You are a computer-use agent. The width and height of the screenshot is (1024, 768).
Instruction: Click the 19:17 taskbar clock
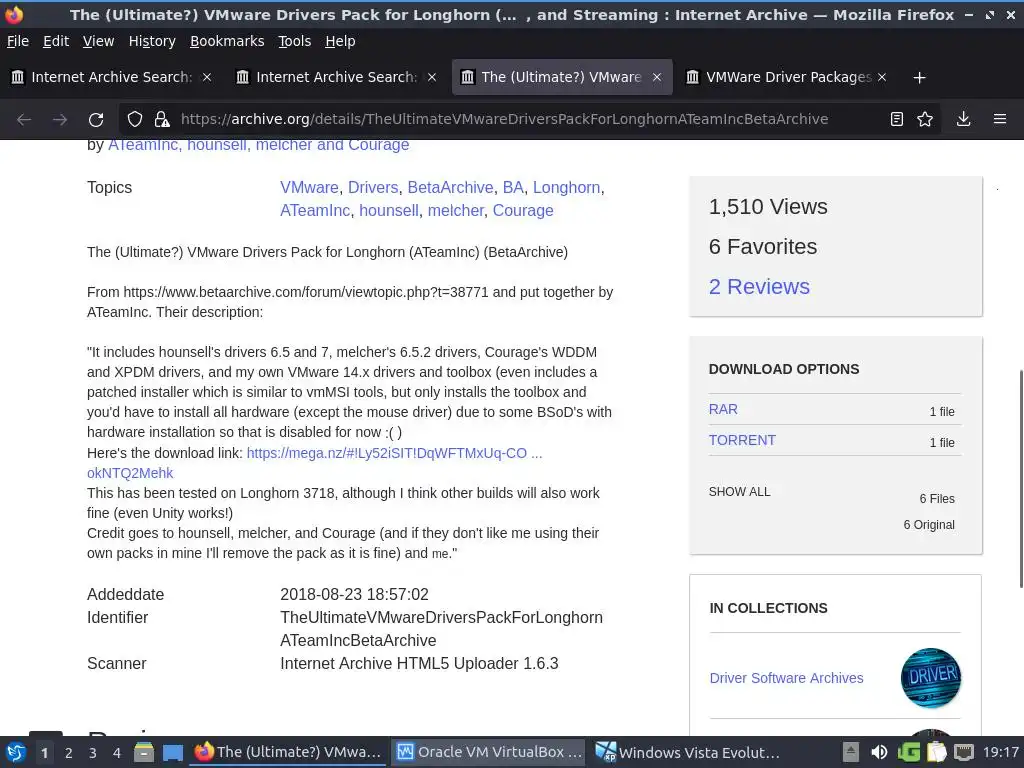click(x=1000, y=752)
